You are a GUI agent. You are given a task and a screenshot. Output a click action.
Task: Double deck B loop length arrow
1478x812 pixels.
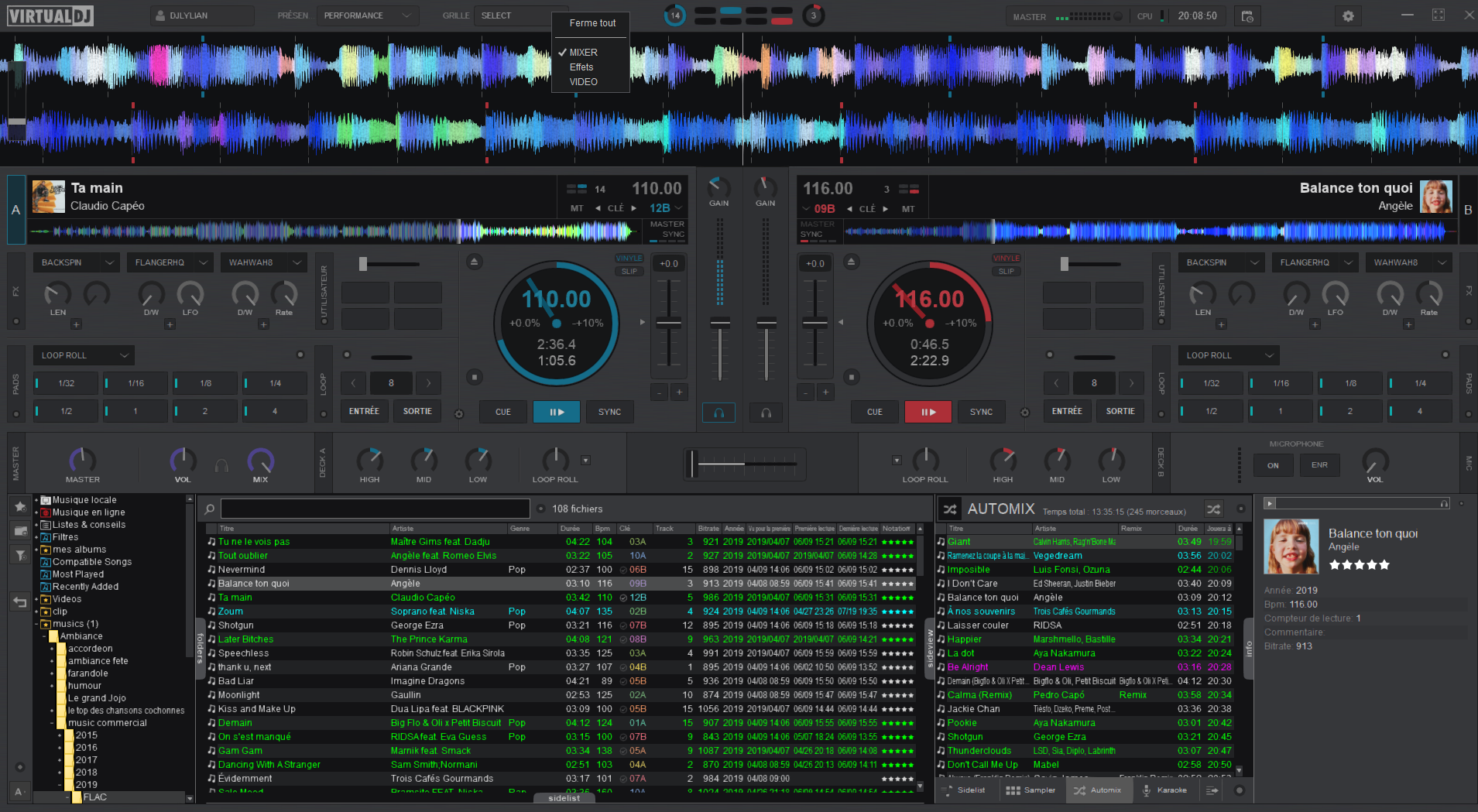click(1131, 382)
